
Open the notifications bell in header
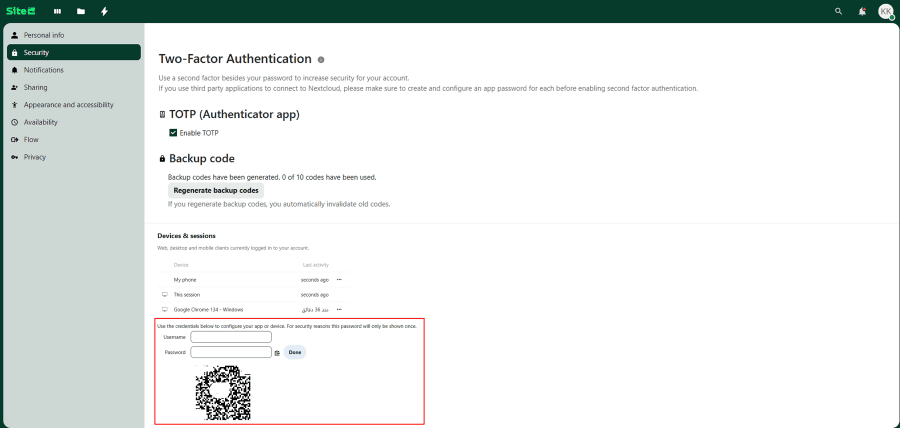tap(862, 11)
